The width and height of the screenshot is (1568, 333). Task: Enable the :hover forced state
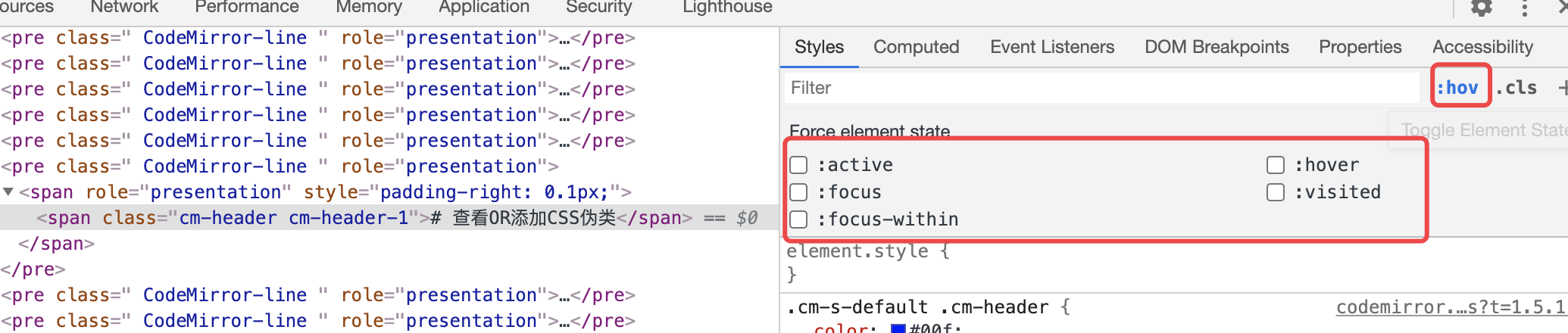(x=1276, y=165)
